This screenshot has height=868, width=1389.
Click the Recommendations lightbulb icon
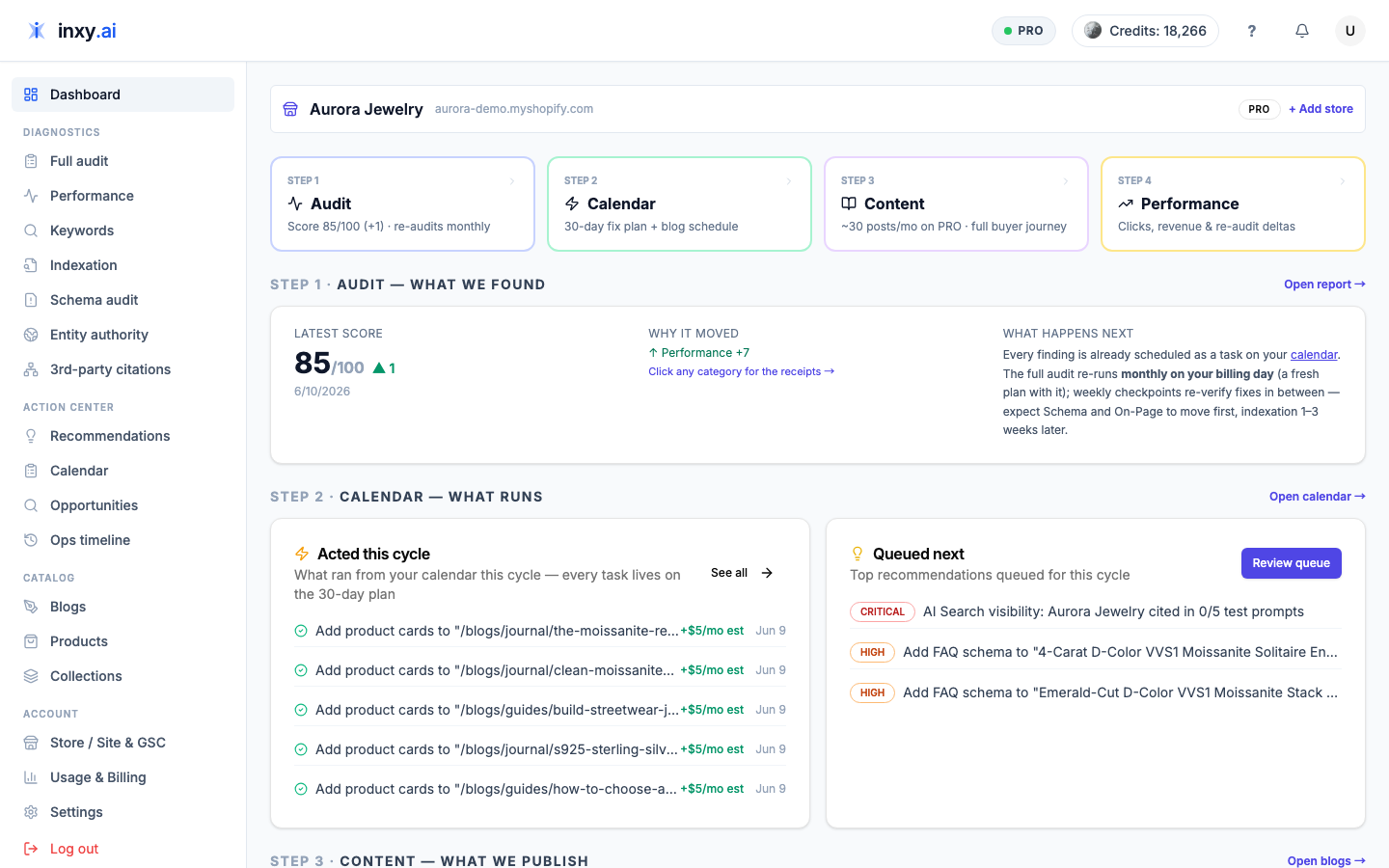[31, 436]
